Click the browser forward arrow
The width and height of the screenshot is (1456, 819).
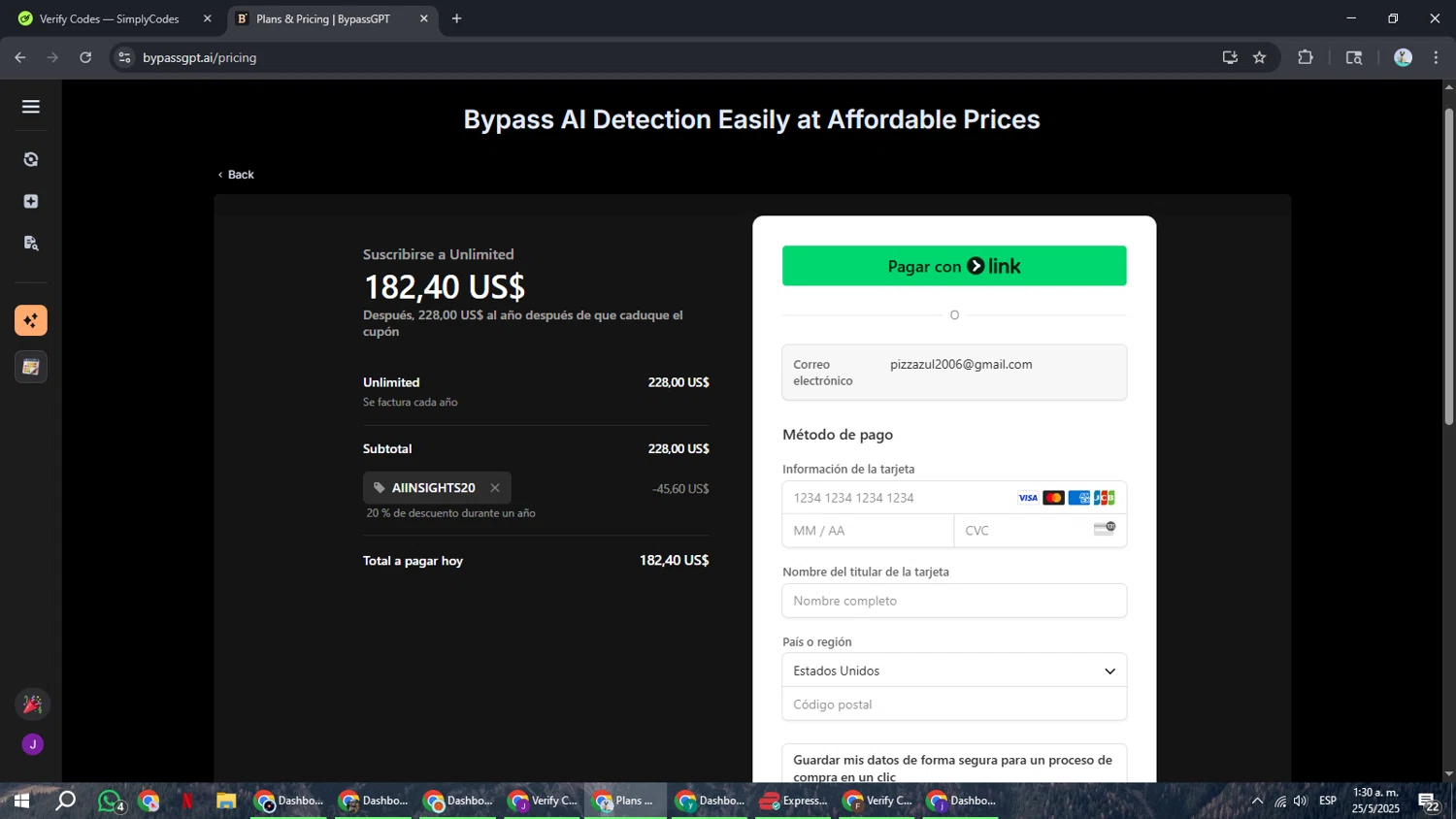pyautogui.click(x=52, y=57)
